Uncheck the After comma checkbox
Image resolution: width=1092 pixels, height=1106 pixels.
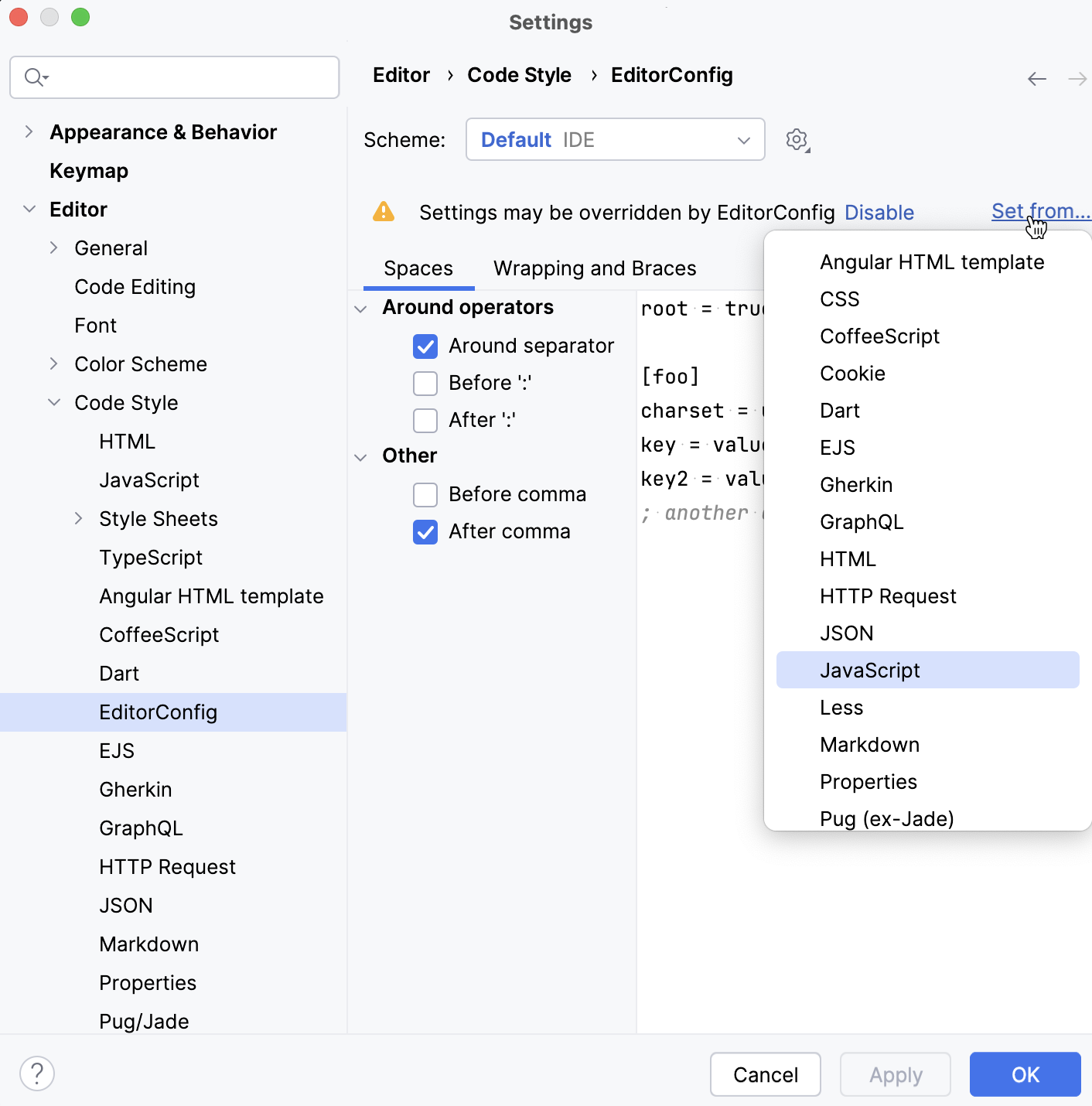click(425, 531)
